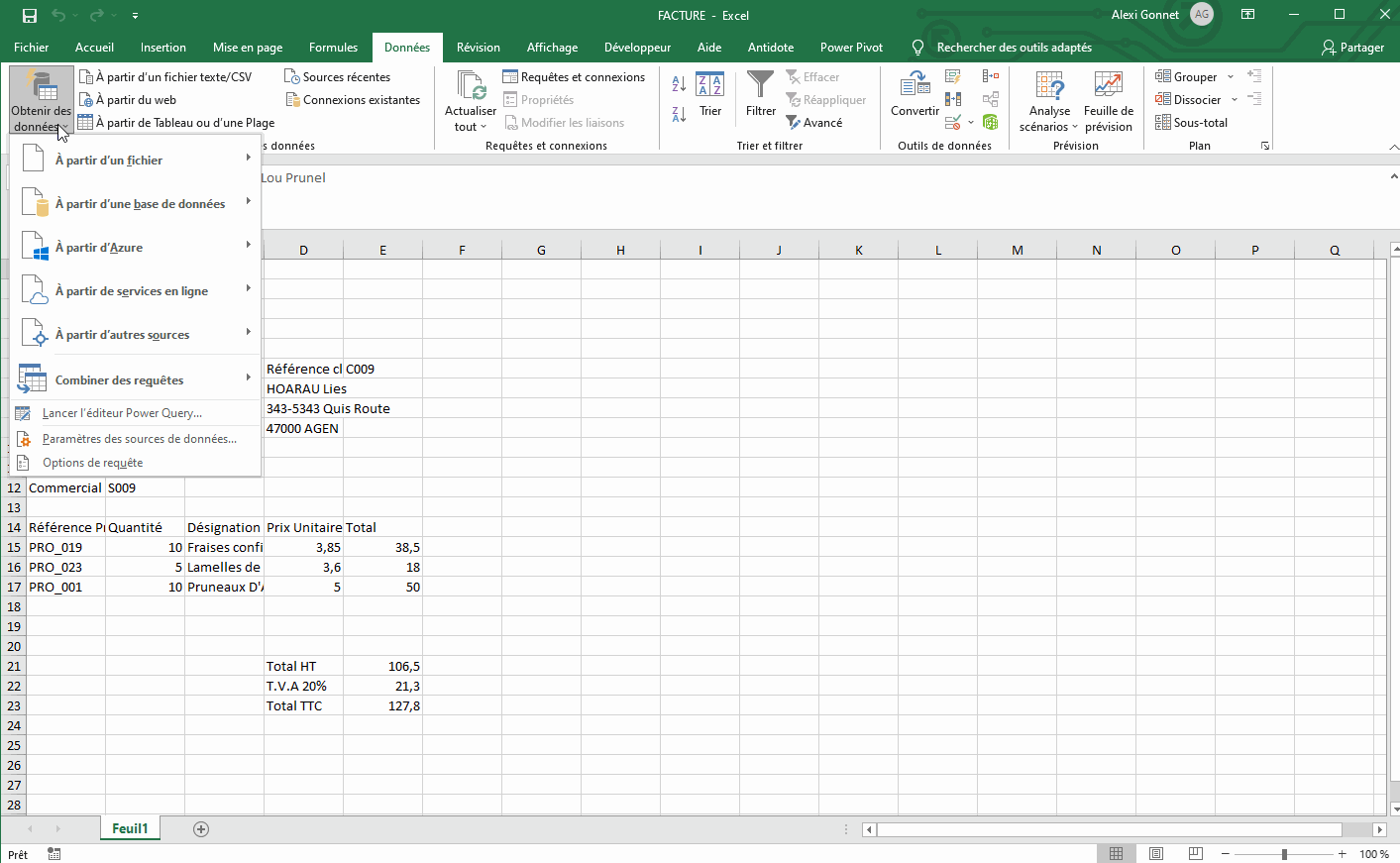Open the Formules ribbon tab
This screenshot has width=1400, height=863.
pyautogui.click(x=333, y=47)
